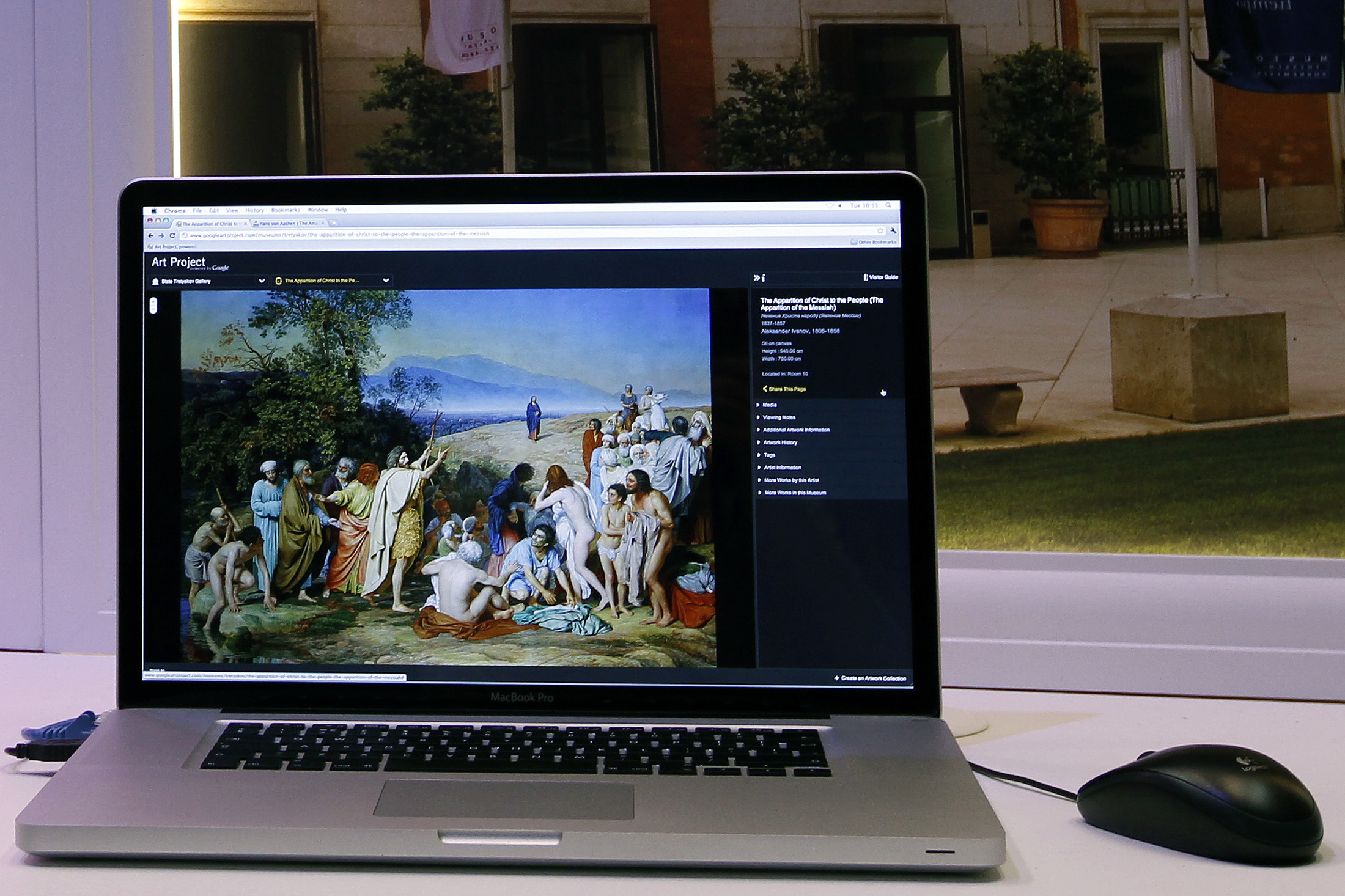Screen dimensions: 1345x896
Task: Collapse info panel with double-arrow icon
Action: 756,278
